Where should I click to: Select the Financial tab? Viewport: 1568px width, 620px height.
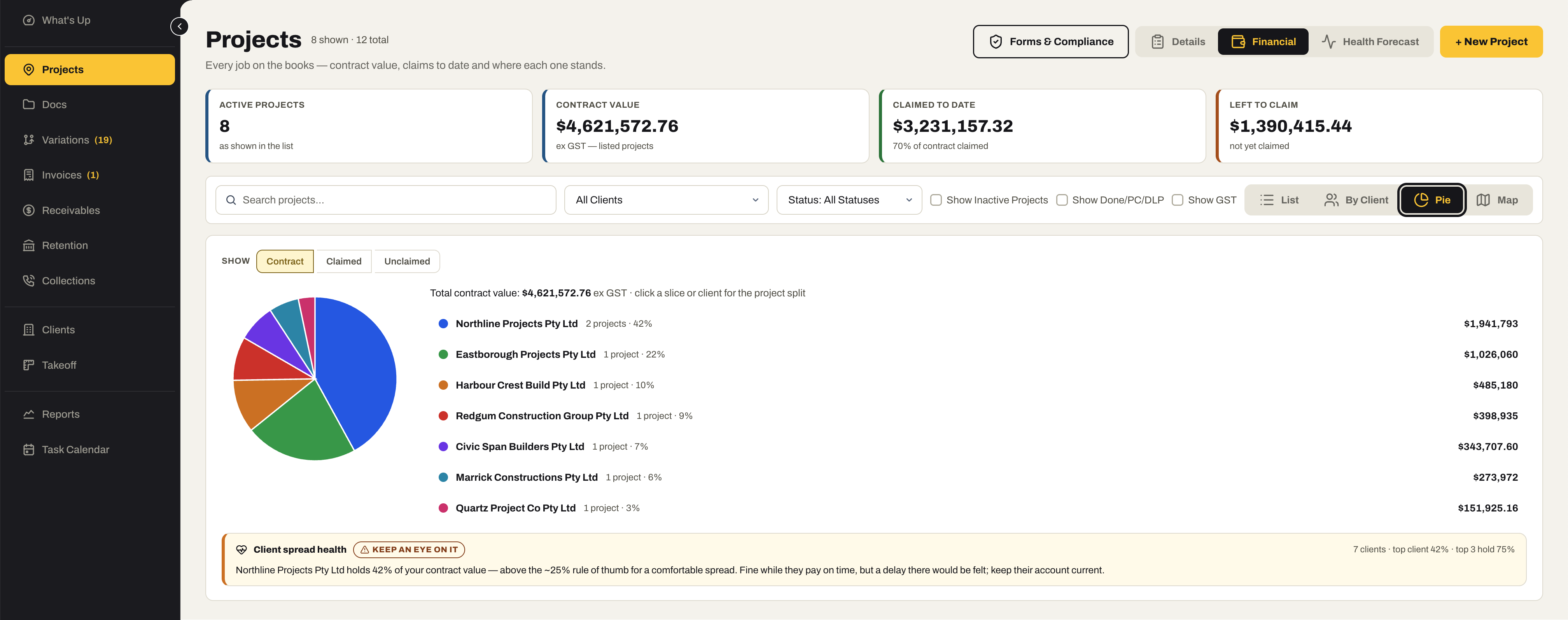click(1263, 41)
